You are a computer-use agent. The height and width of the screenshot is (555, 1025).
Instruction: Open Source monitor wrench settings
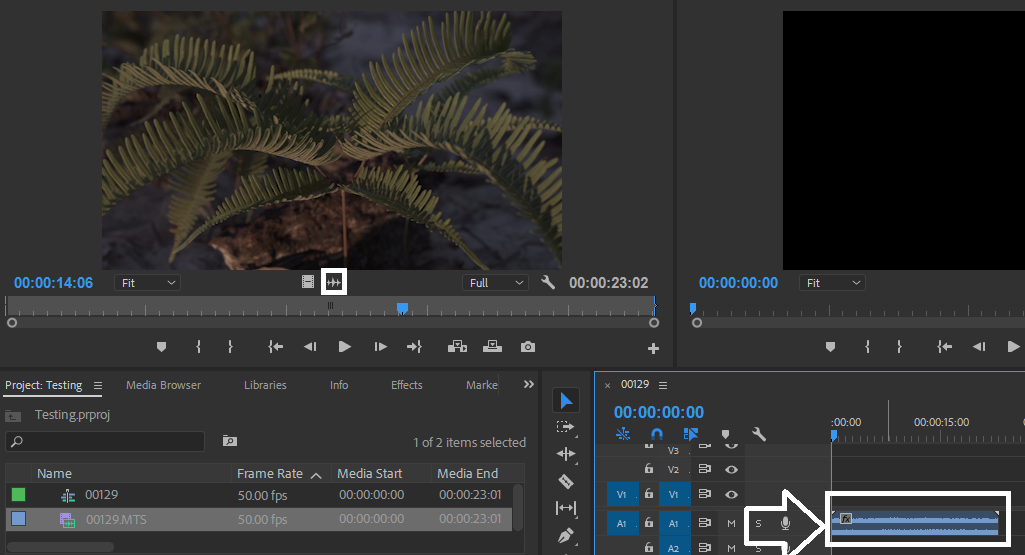point(548,282)
